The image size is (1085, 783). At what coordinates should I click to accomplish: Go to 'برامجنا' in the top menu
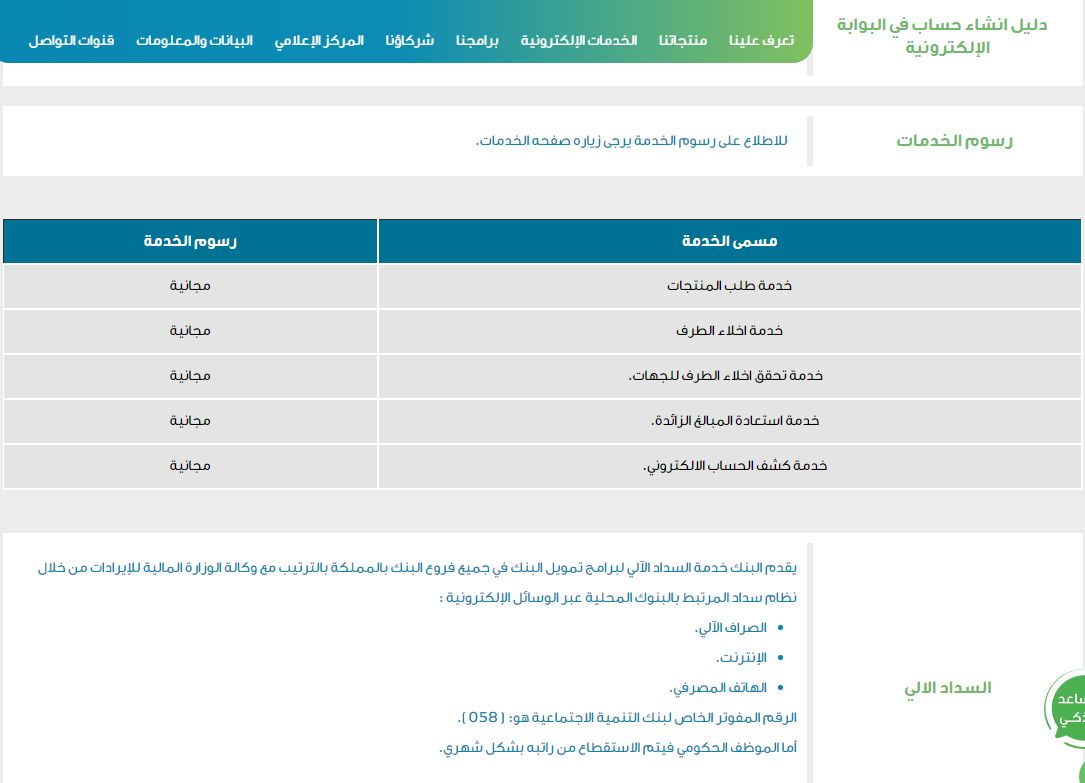click(x=477, y=41)
